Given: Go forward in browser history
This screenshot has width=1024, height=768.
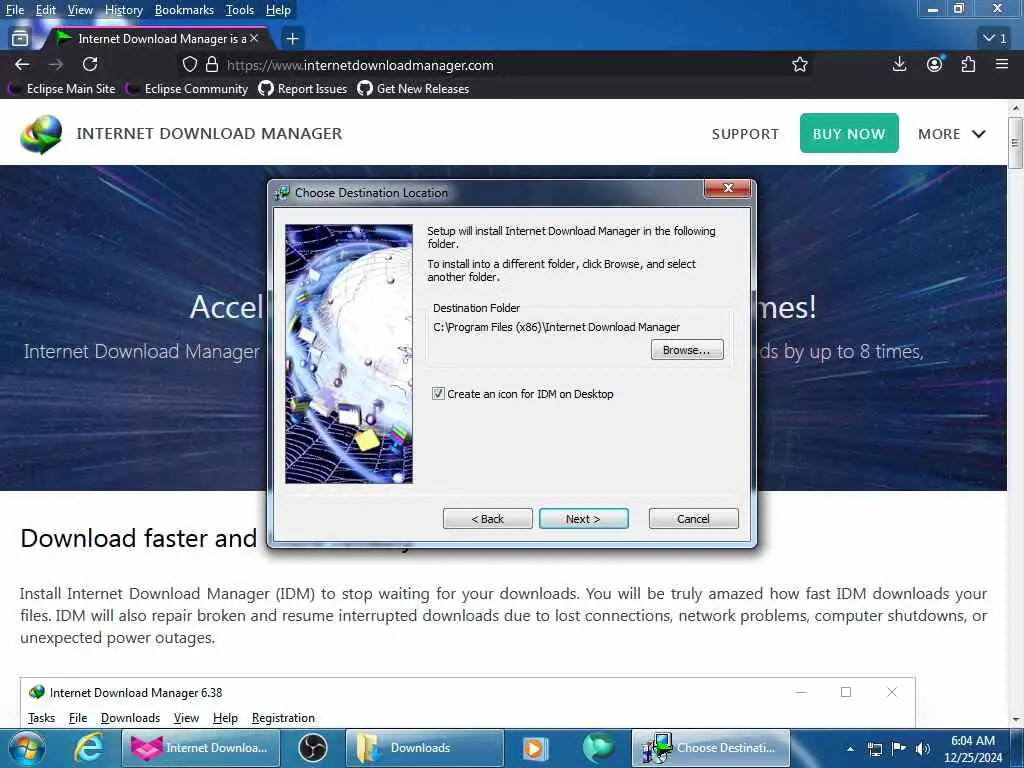Looking at the screenshot, I should coord(56,65).
